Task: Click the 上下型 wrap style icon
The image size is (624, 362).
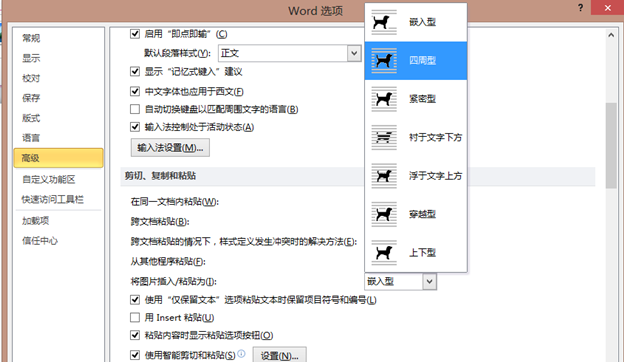Action: (x=384, y=253)
